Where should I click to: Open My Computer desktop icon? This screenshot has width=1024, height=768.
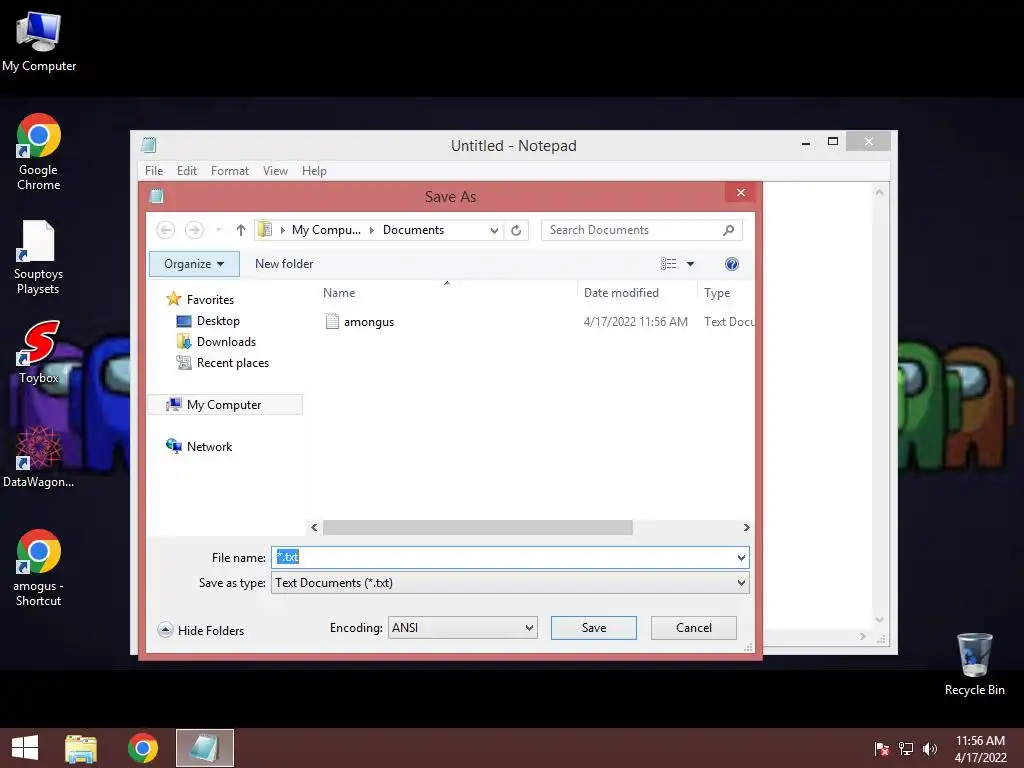tap(39, 42)
